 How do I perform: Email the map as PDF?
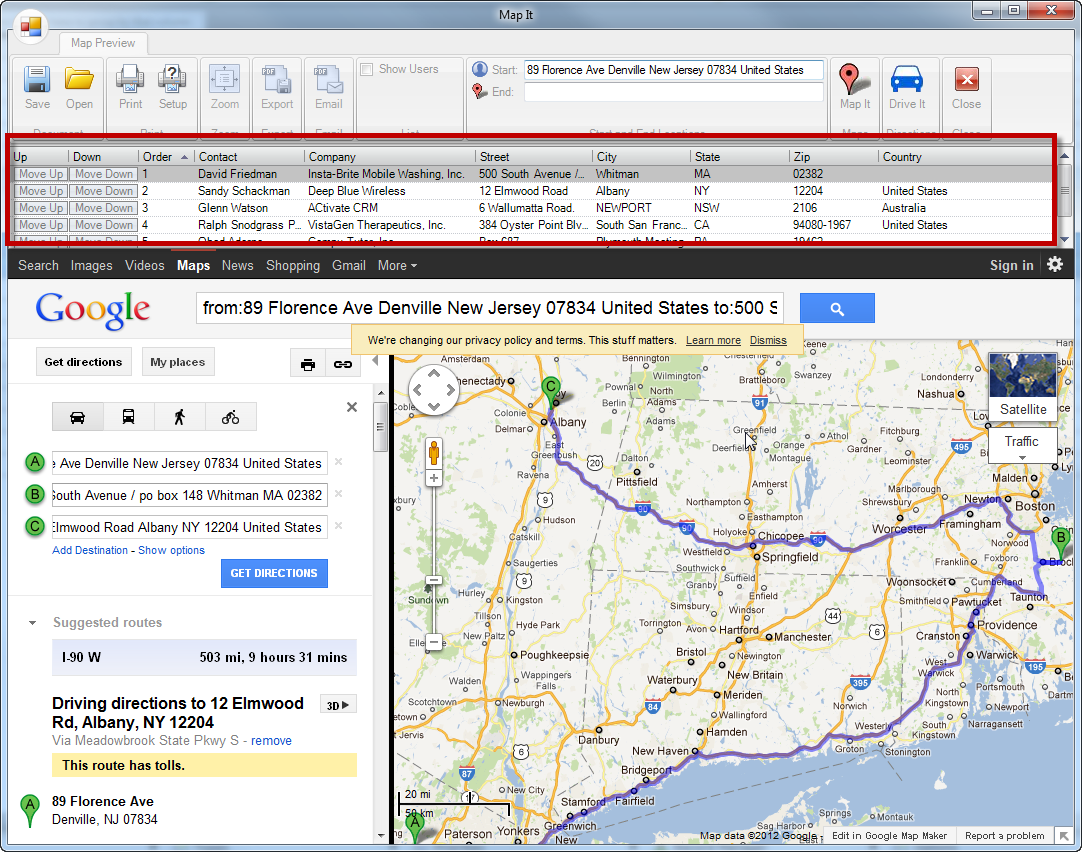[328, 87]
